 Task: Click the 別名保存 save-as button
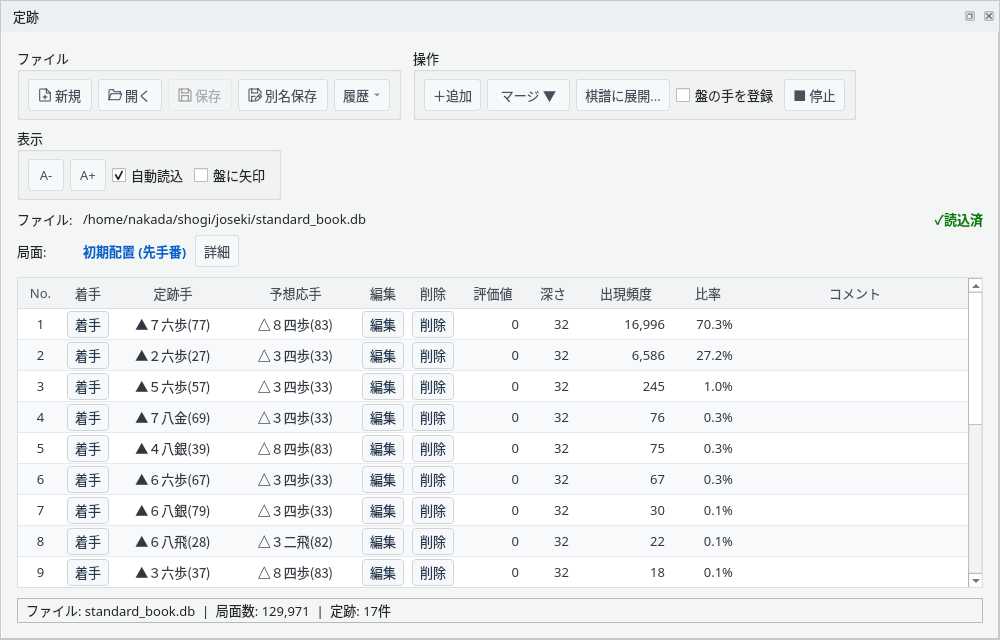(x=283, y=96)
